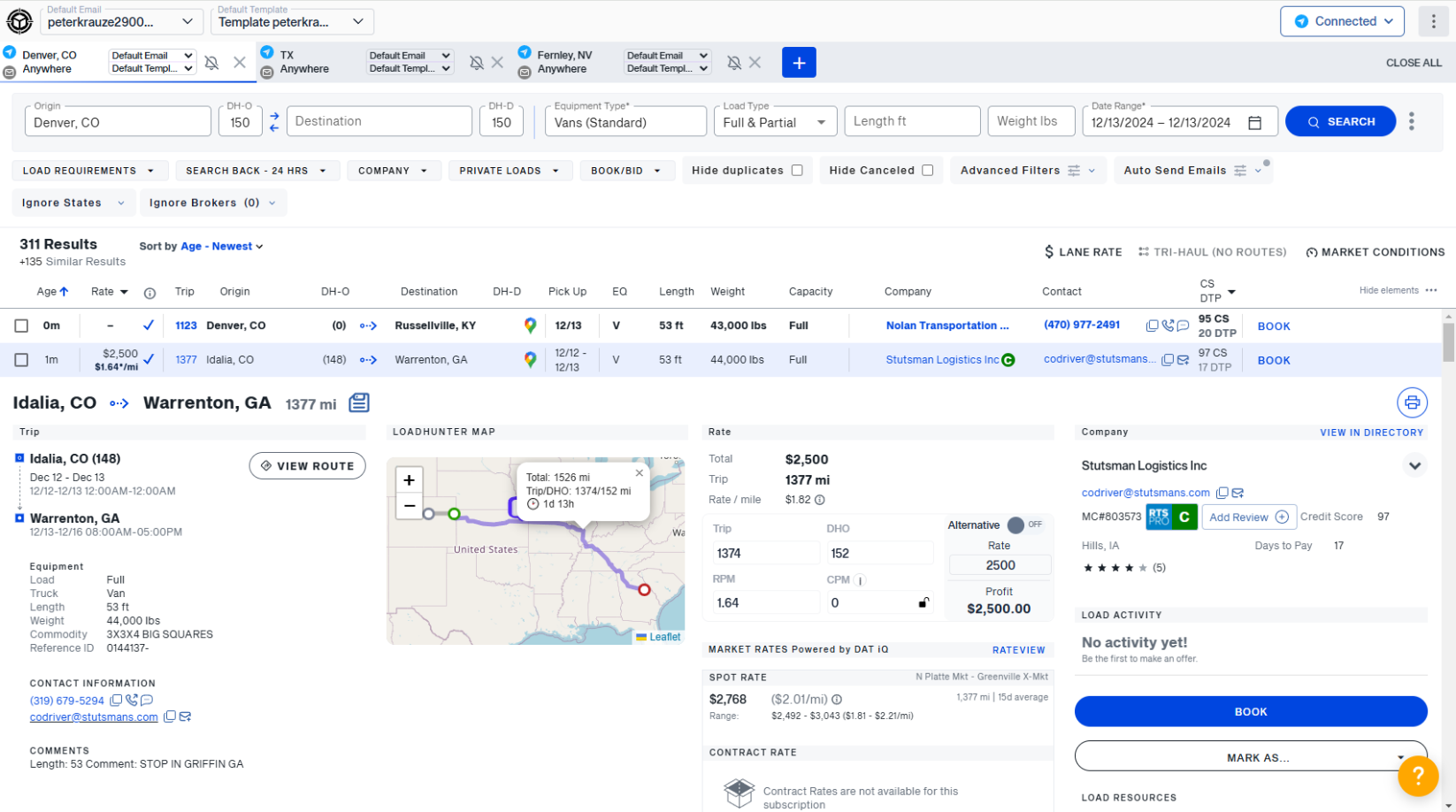Mute notifications on Denver, CO tab
This screenshot has height=812, width=1456.
pos(211,63)
